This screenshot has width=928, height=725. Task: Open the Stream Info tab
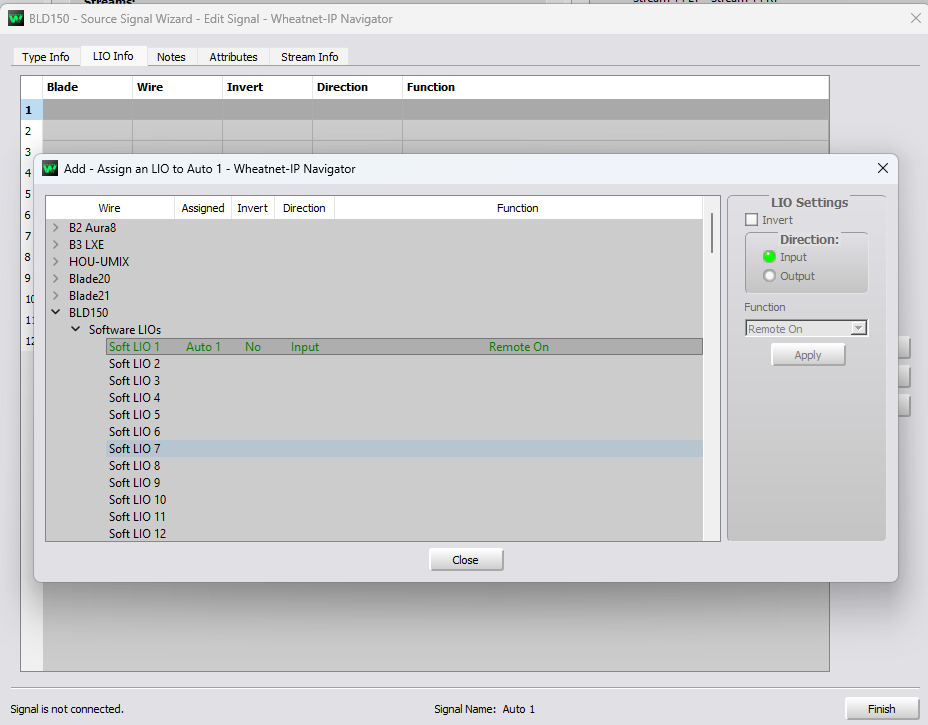pos(310,57)
